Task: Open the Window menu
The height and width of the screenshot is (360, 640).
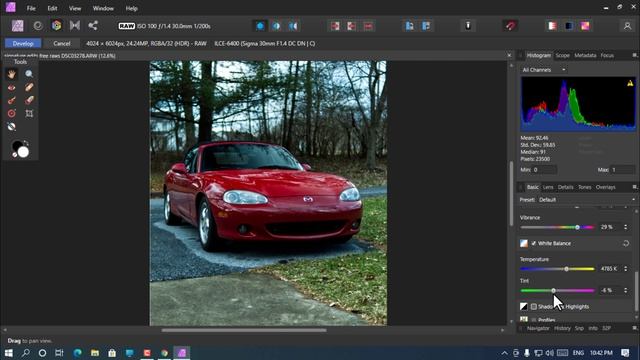Action: point(103,8)
